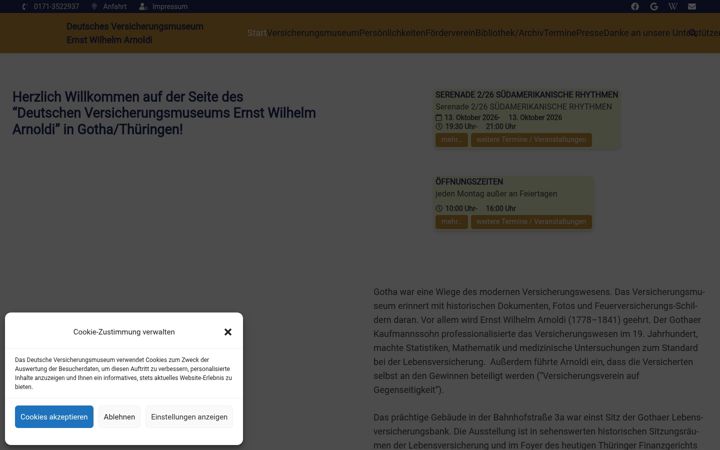Click the Herzlich Willkommen headline

[164, 113]
